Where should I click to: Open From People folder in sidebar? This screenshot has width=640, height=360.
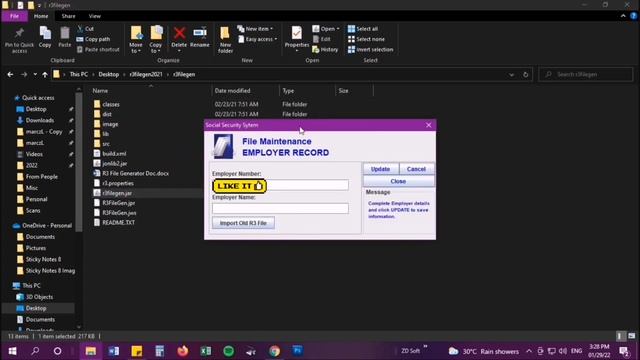pyautogui.click(x=42, y=177)
